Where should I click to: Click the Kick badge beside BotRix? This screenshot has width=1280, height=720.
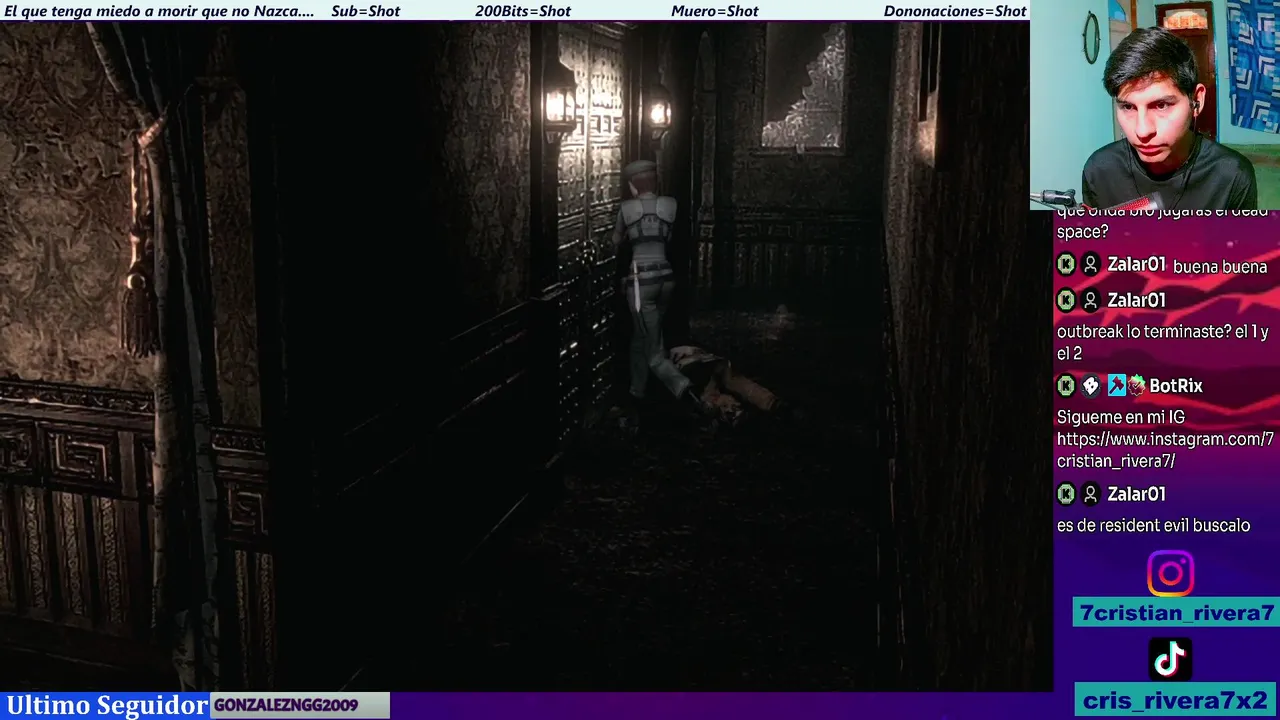tap(1066, 386)
